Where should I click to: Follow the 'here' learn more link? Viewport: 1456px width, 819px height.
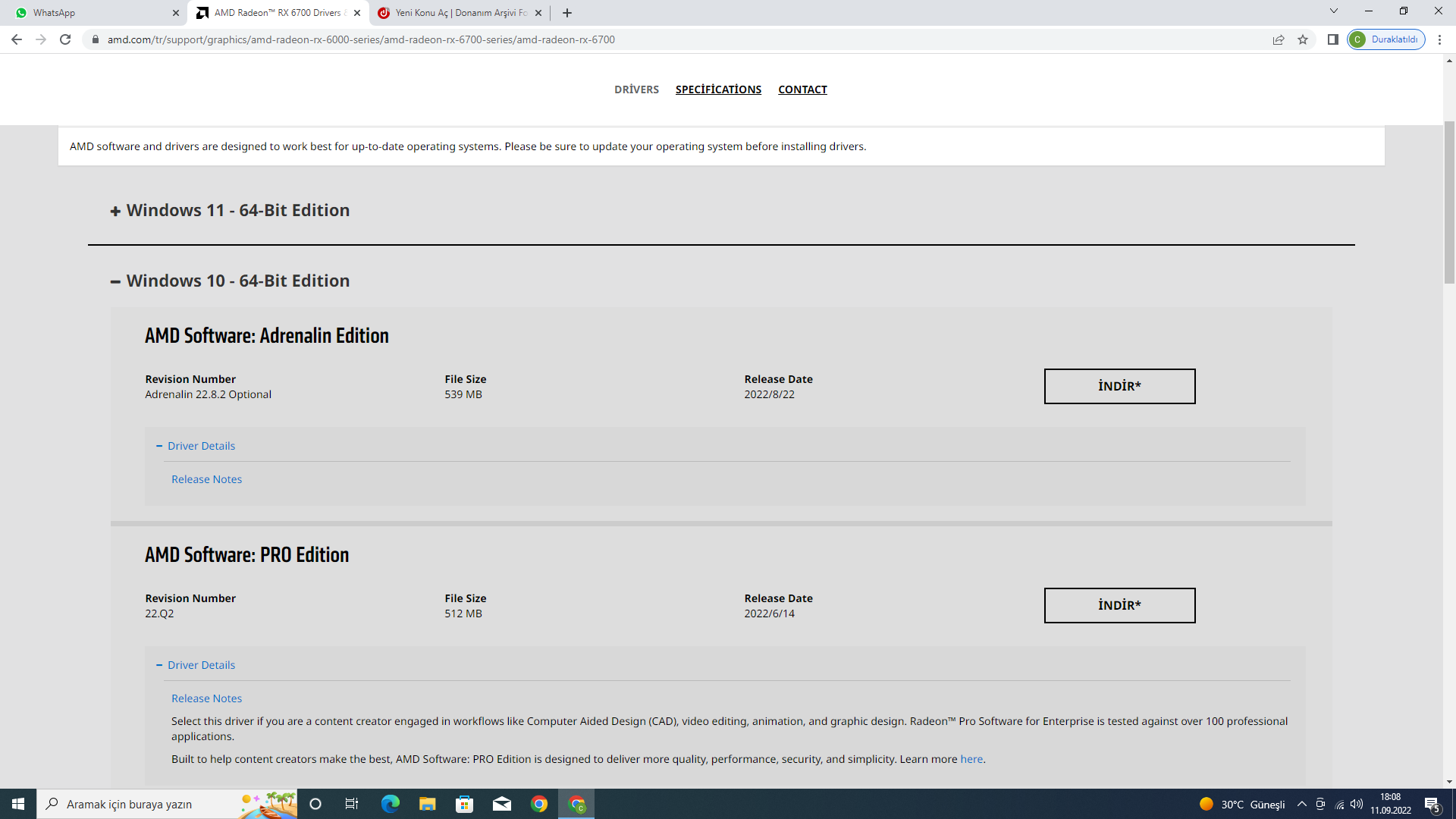(971, 759)
